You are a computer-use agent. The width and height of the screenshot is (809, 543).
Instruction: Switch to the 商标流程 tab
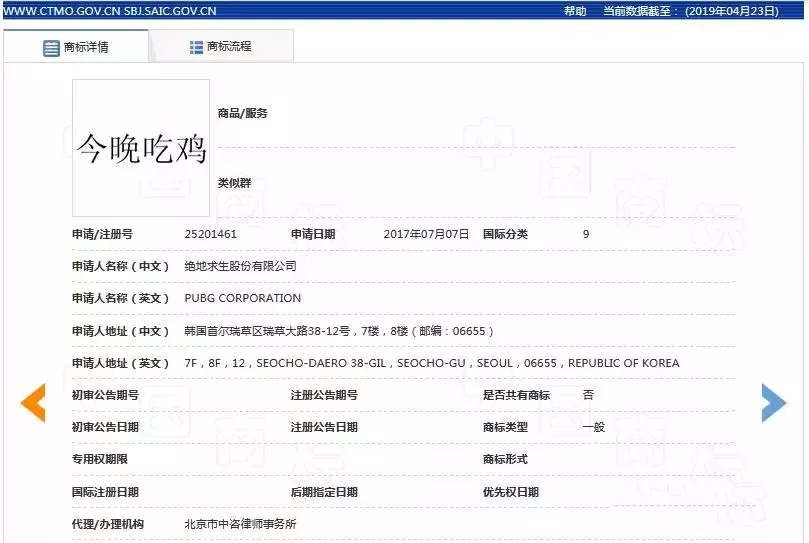pos(221,47)
